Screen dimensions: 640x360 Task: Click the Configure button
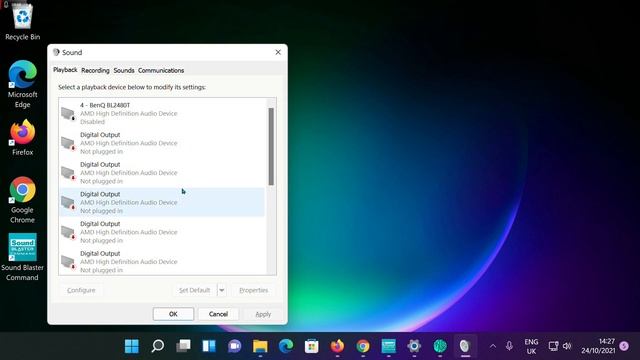pos(81,290)
